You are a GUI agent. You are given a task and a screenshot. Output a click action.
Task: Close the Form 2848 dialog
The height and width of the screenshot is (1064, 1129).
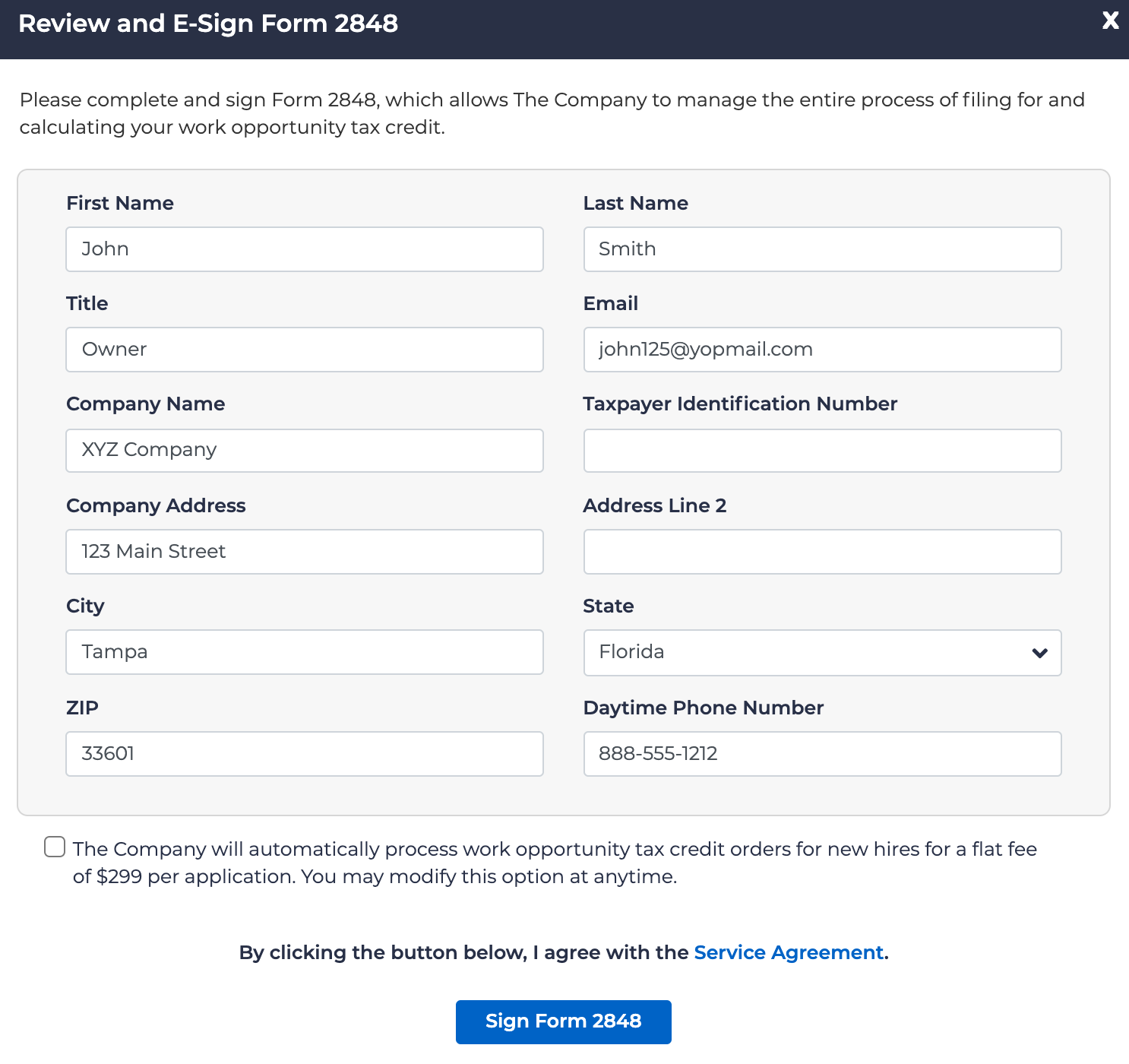pos(1110,21)
